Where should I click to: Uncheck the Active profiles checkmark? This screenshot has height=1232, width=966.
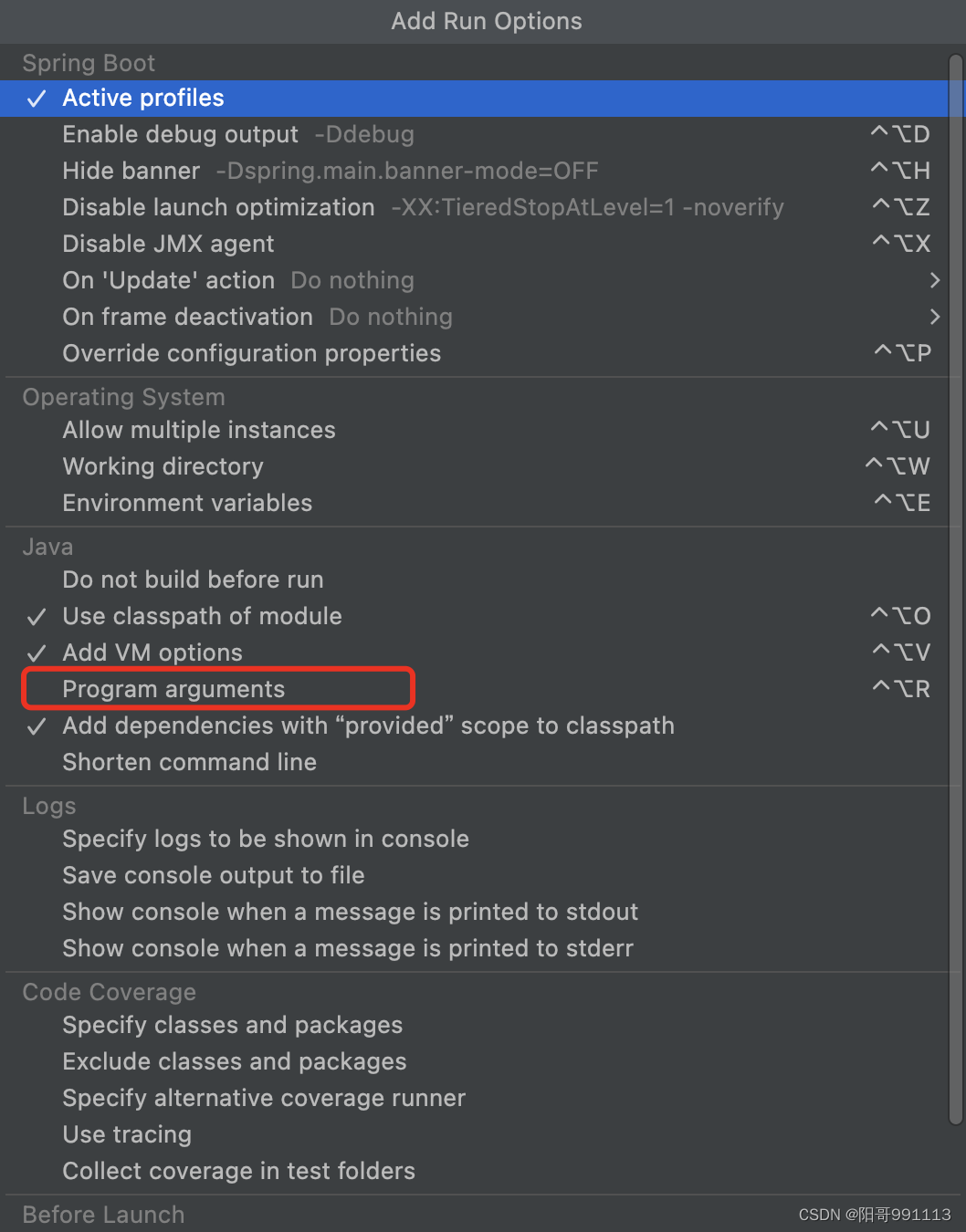(x=37, y=99)
